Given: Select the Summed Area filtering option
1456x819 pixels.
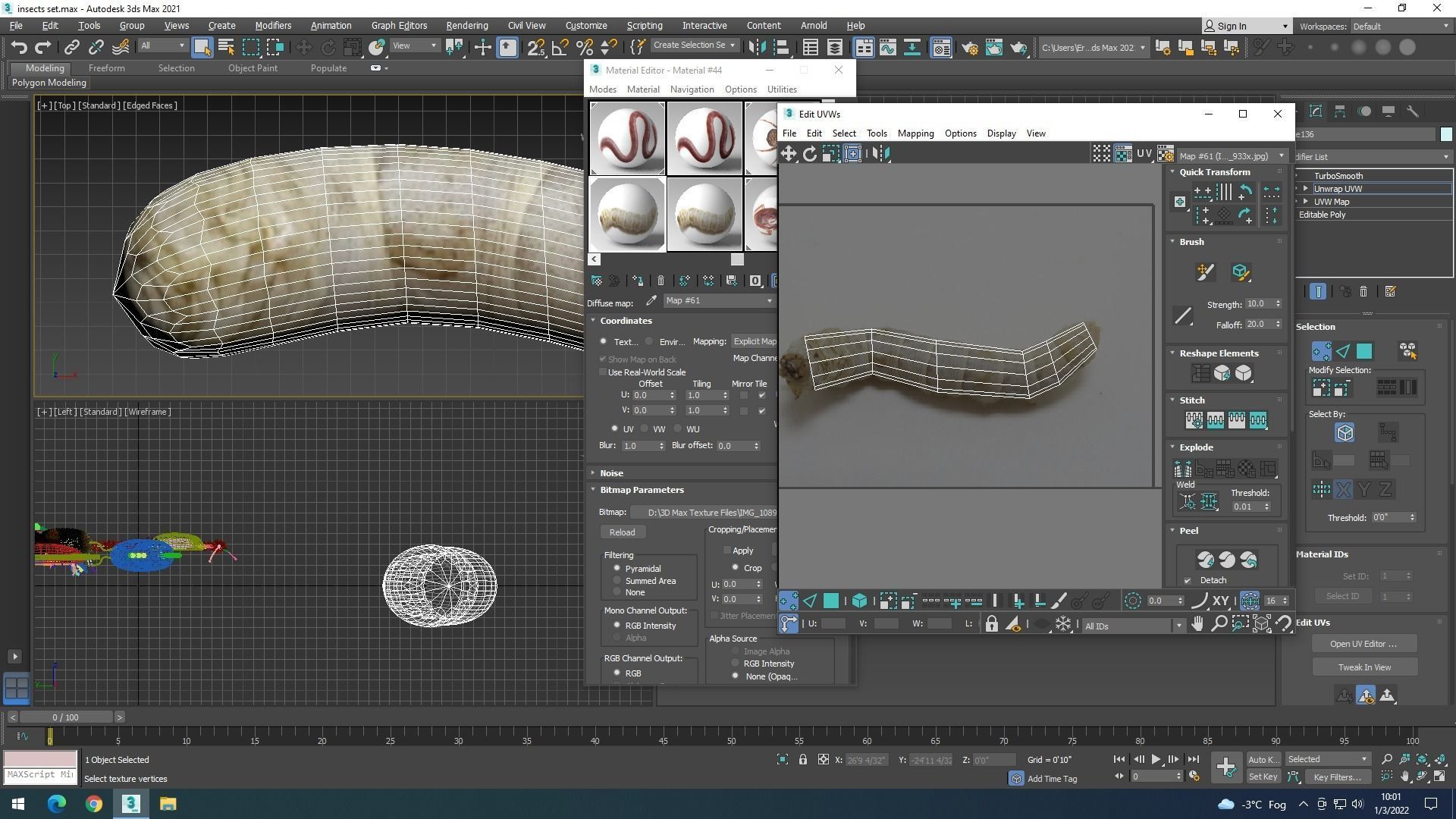Looking at the screenshot, I should point(617,580).
